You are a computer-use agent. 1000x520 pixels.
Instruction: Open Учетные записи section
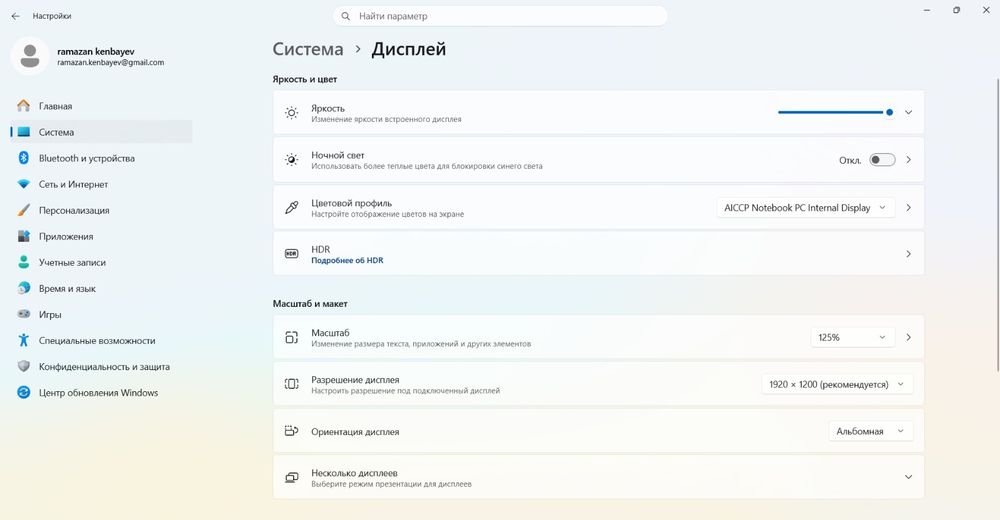[x=101, y=262]
